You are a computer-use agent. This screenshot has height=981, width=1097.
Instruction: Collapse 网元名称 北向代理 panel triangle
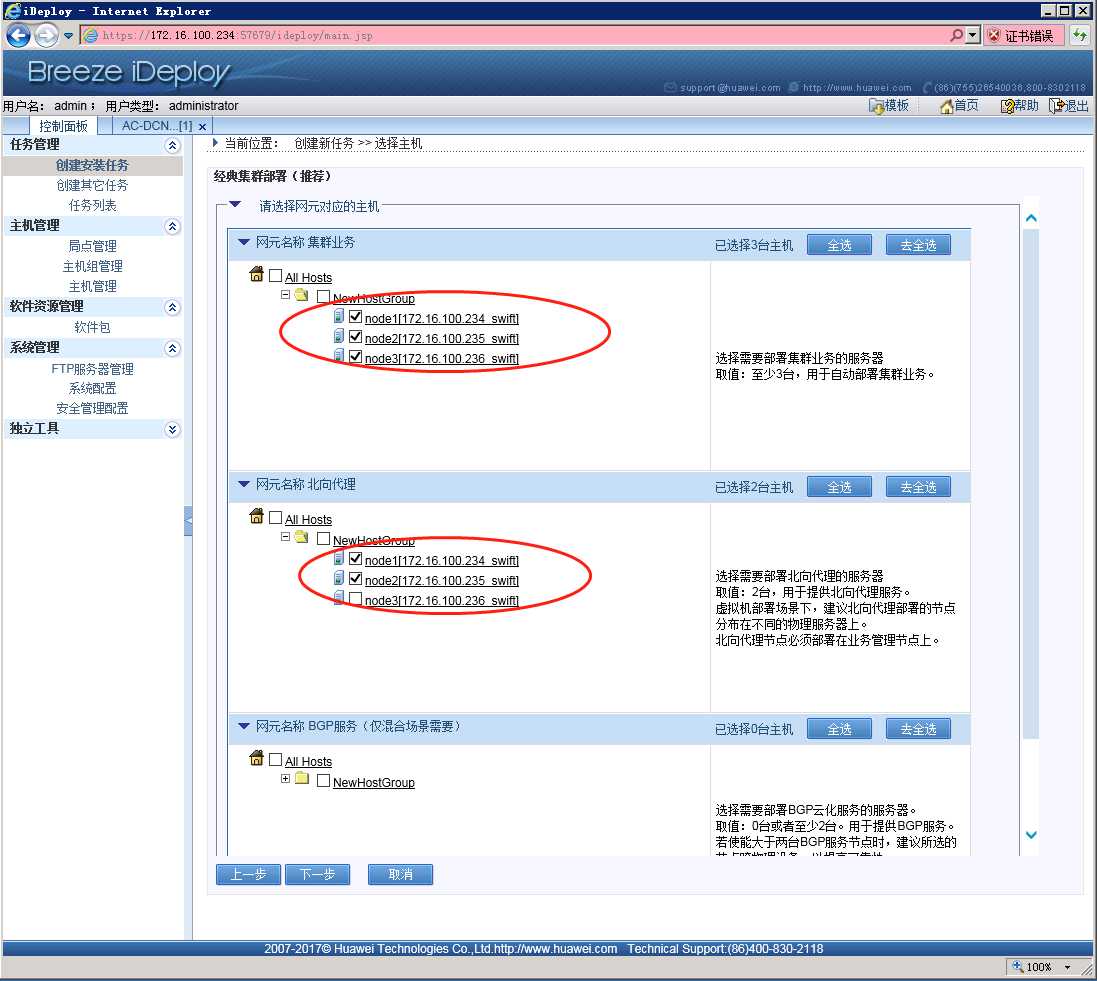(x=243, y=484)
